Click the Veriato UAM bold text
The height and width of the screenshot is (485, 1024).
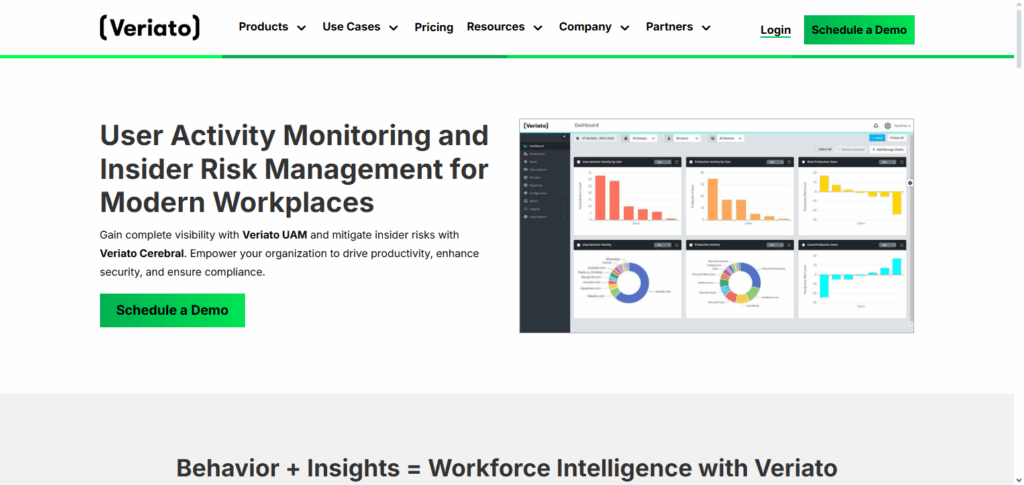point(274,234)
